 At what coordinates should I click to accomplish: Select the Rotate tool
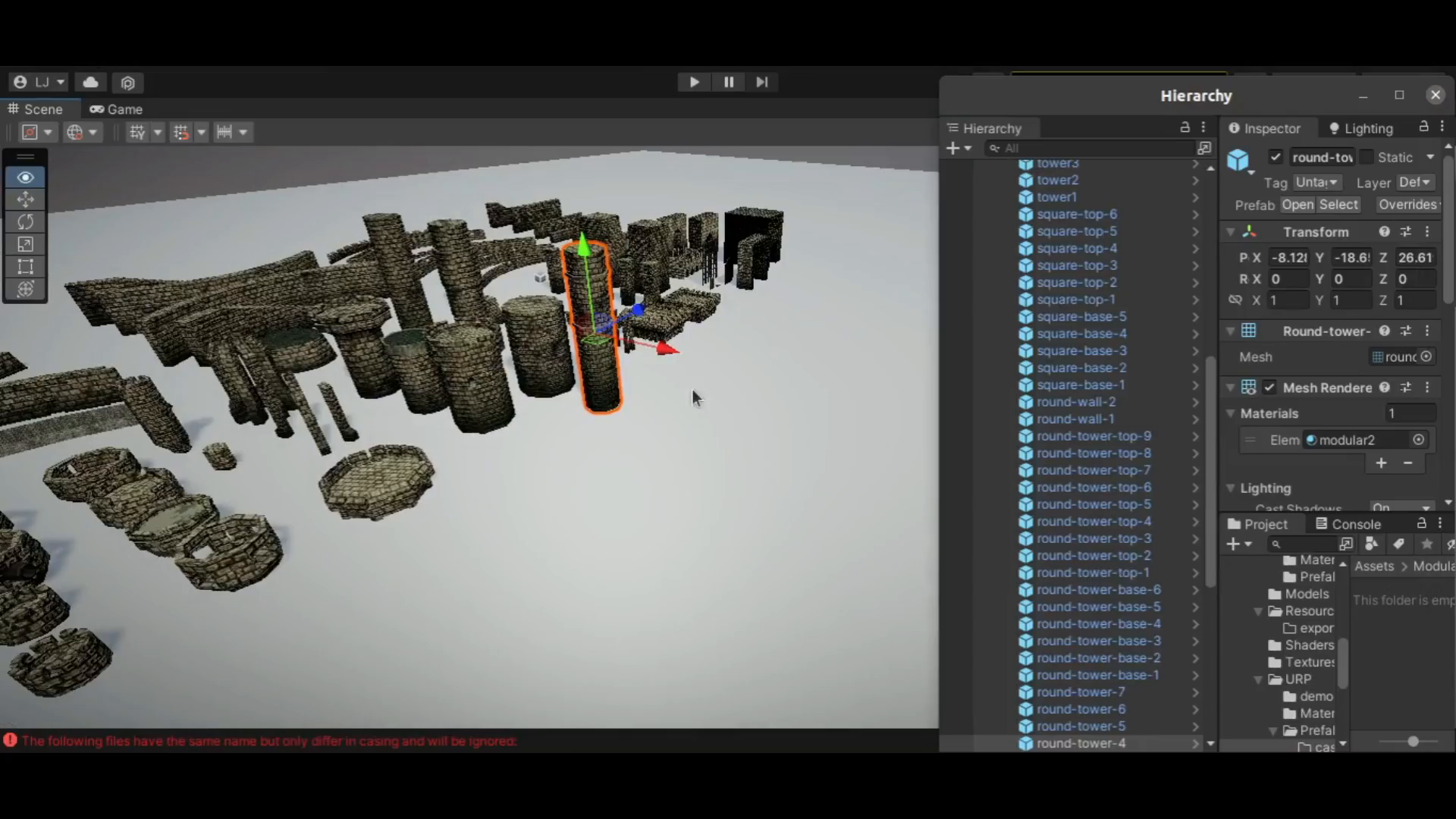(x=25, y=221)
